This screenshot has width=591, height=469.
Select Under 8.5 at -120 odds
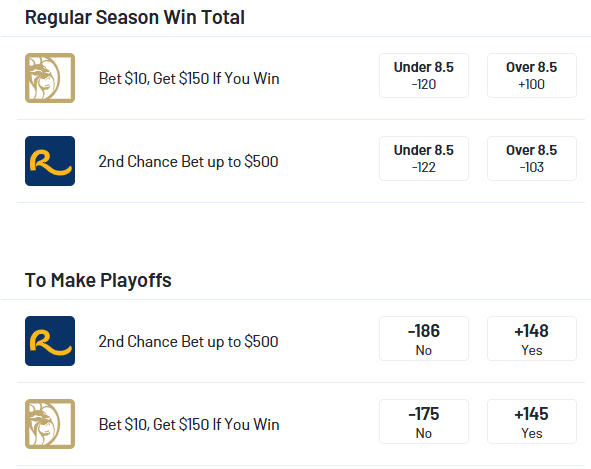tap(424, 75)
